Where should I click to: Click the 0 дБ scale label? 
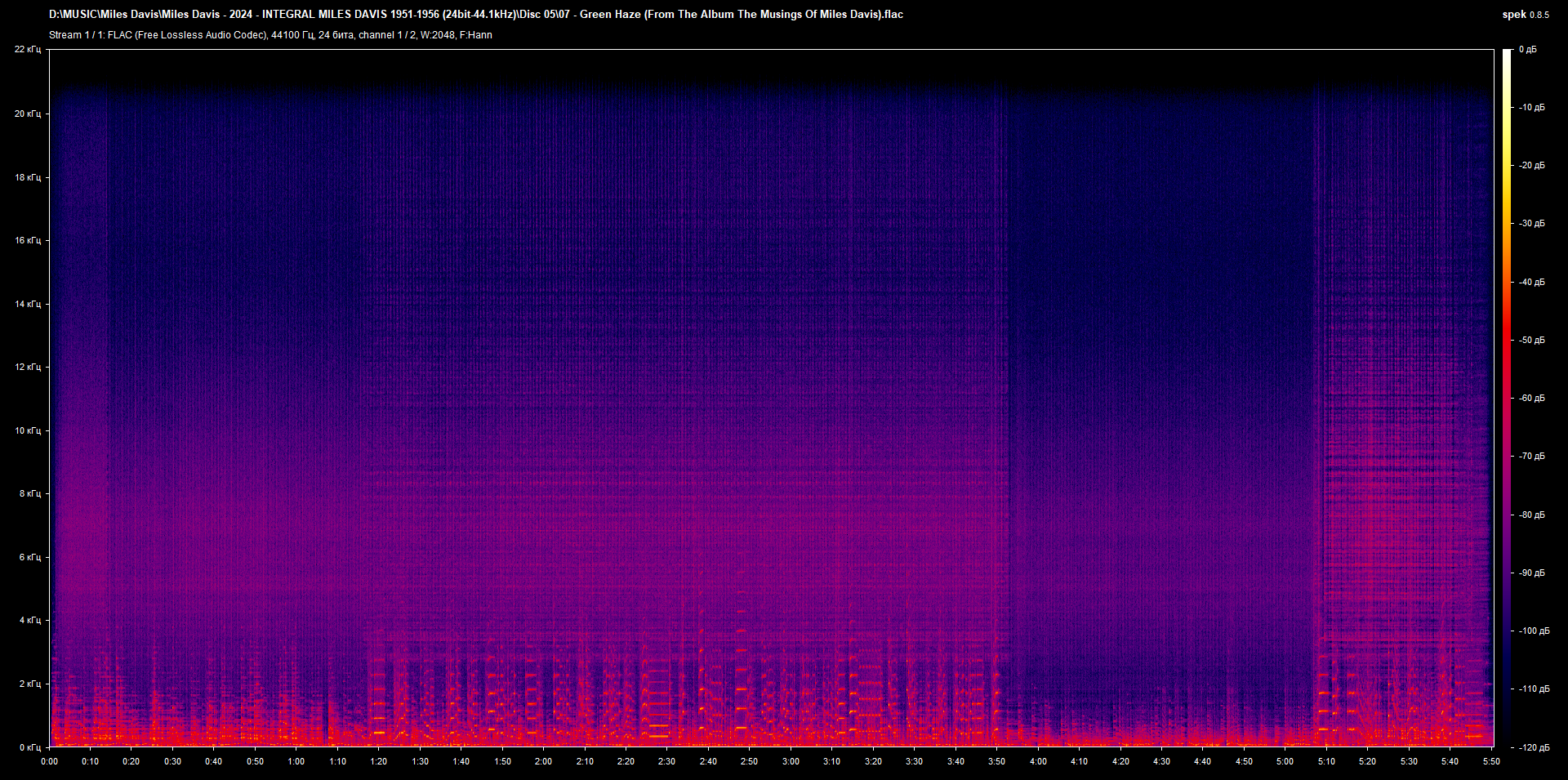[1528, 50]
